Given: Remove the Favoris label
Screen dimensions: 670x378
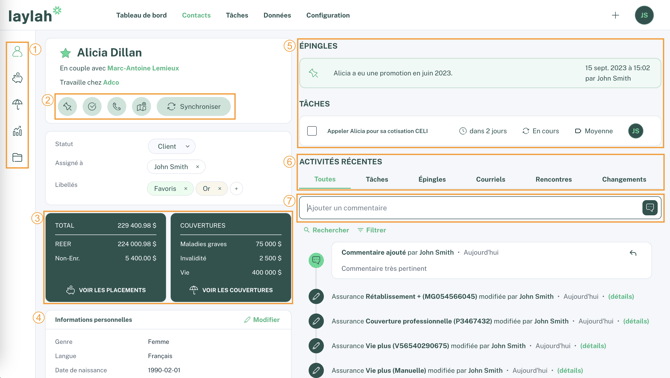Looking at the screenshot, I should point(185,188).
